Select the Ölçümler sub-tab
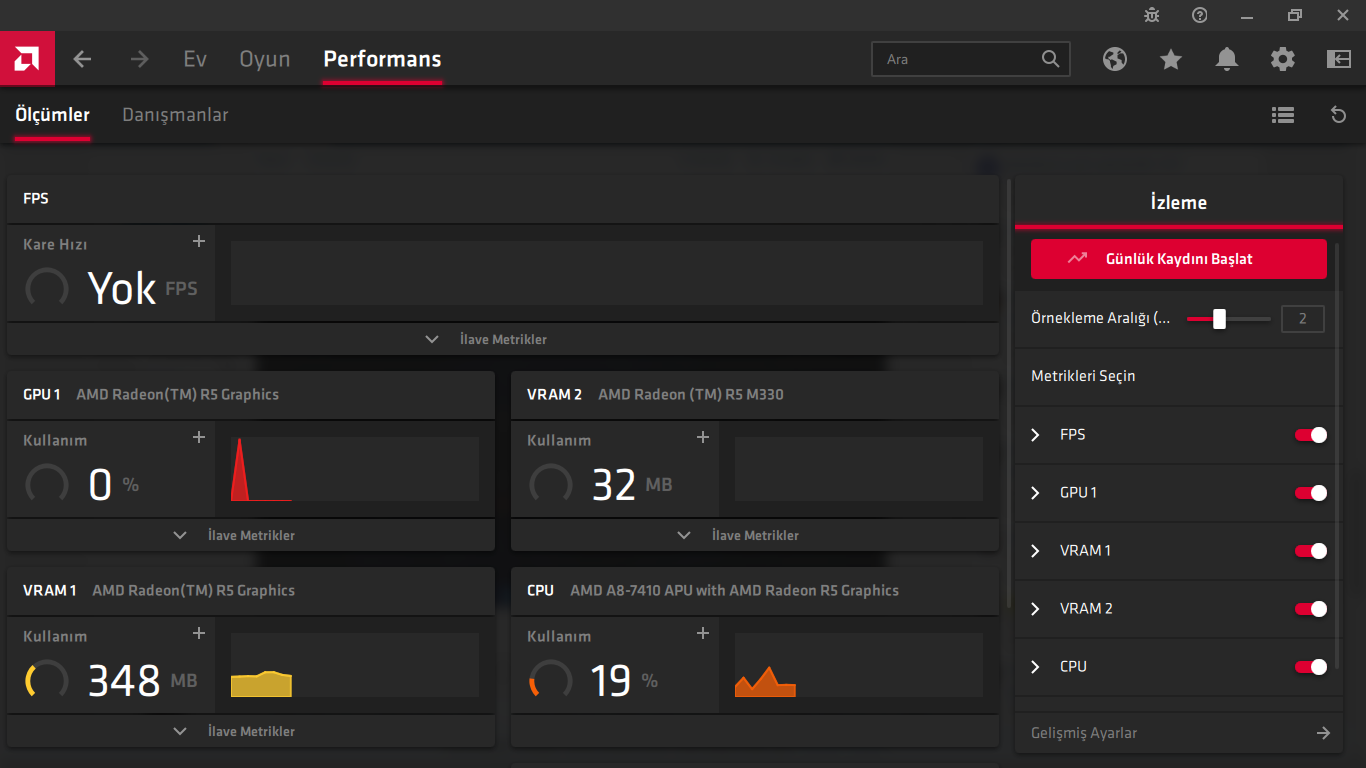 coord(52,115)
